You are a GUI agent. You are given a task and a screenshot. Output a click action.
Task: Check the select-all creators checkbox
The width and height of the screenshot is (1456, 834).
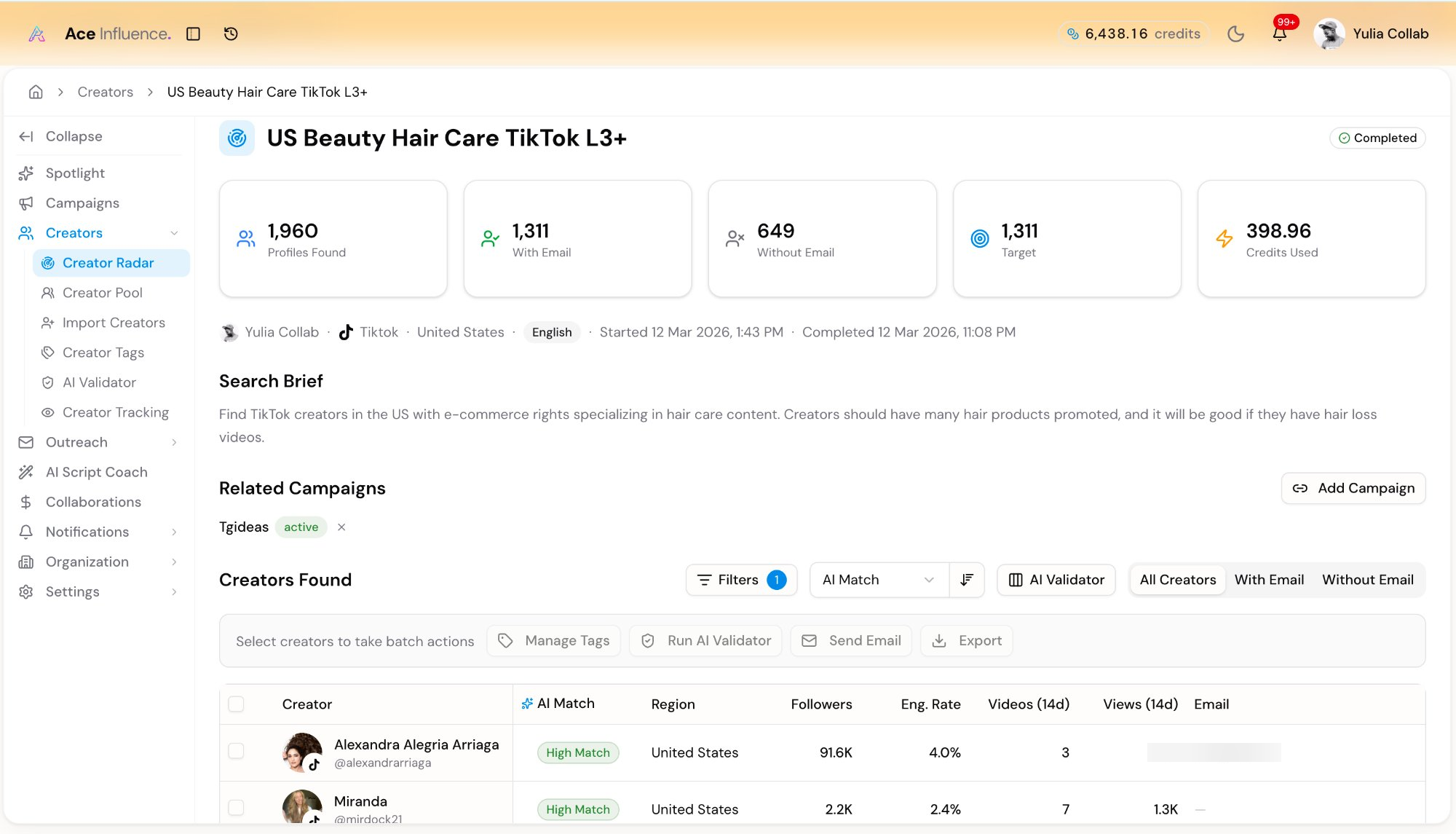(x=236, y=704)
